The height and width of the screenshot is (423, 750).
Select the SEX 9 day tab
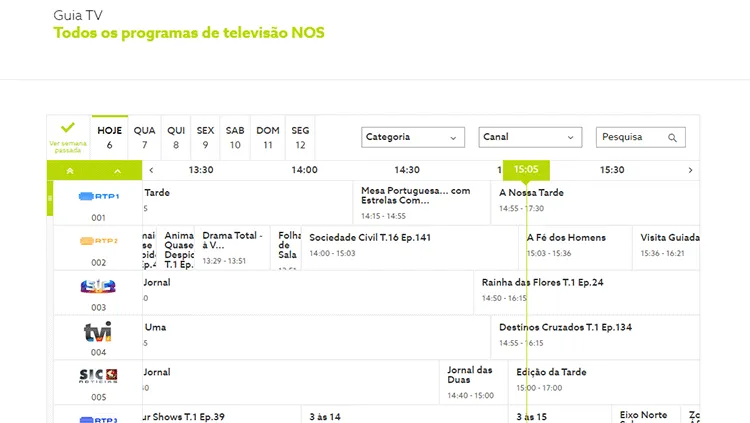tap(205, 137)
